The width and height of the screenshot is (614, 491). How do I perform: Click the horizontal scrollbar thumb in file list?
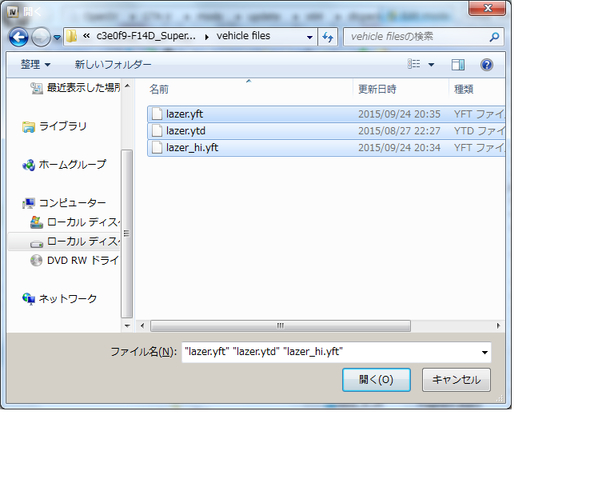pyautogui.click(x=280, y=326)
